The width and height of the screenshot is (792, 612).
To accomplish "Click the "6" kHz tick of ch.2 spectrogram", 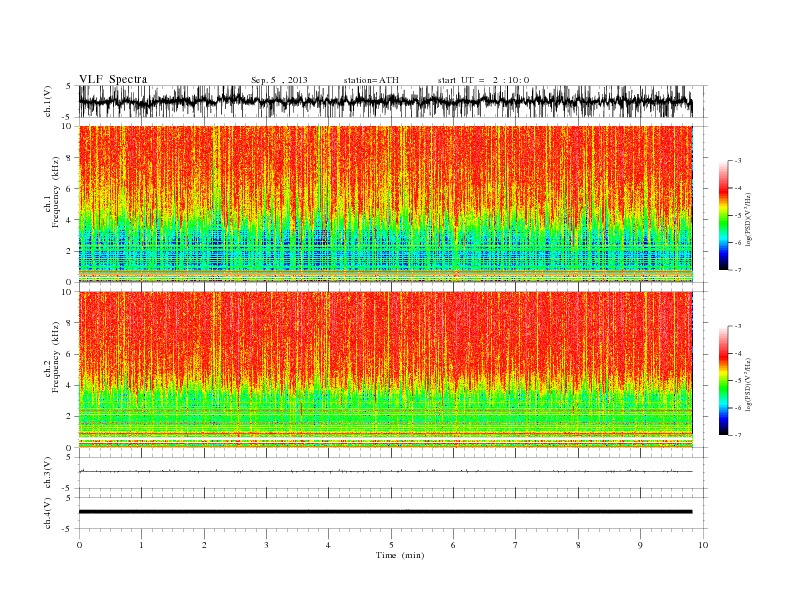I will (69, 354).
